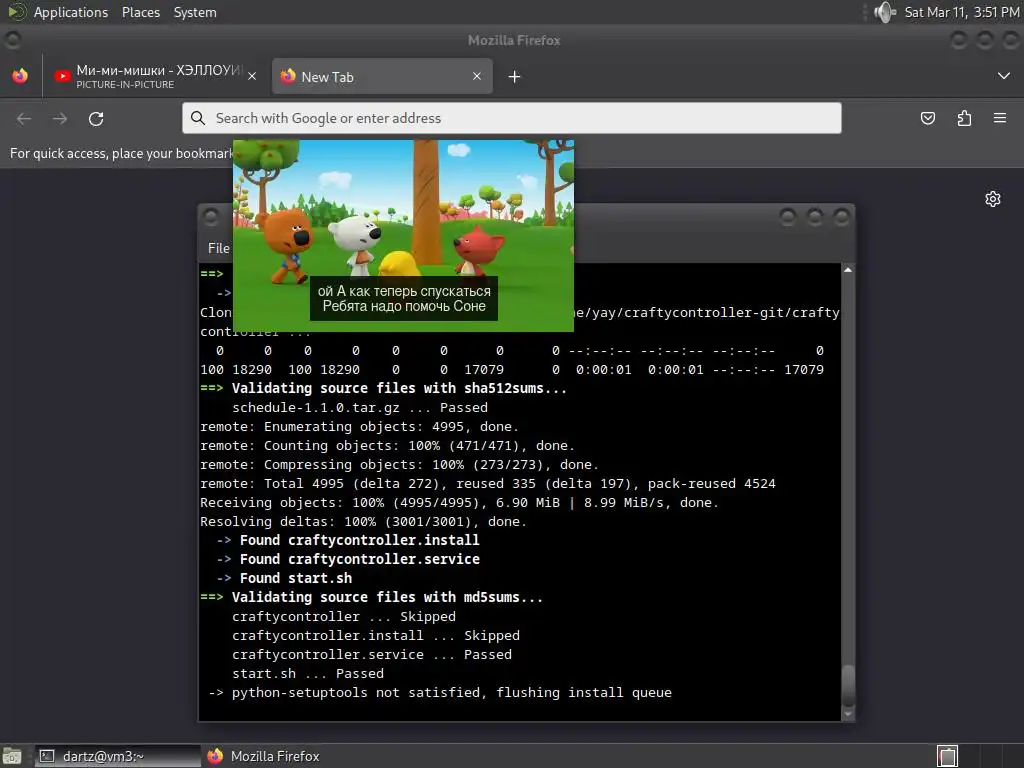Screen dimensions: 1024x768
Task: Click 'remote: Total 4995 (delta 272)' line
Action: 488,484
